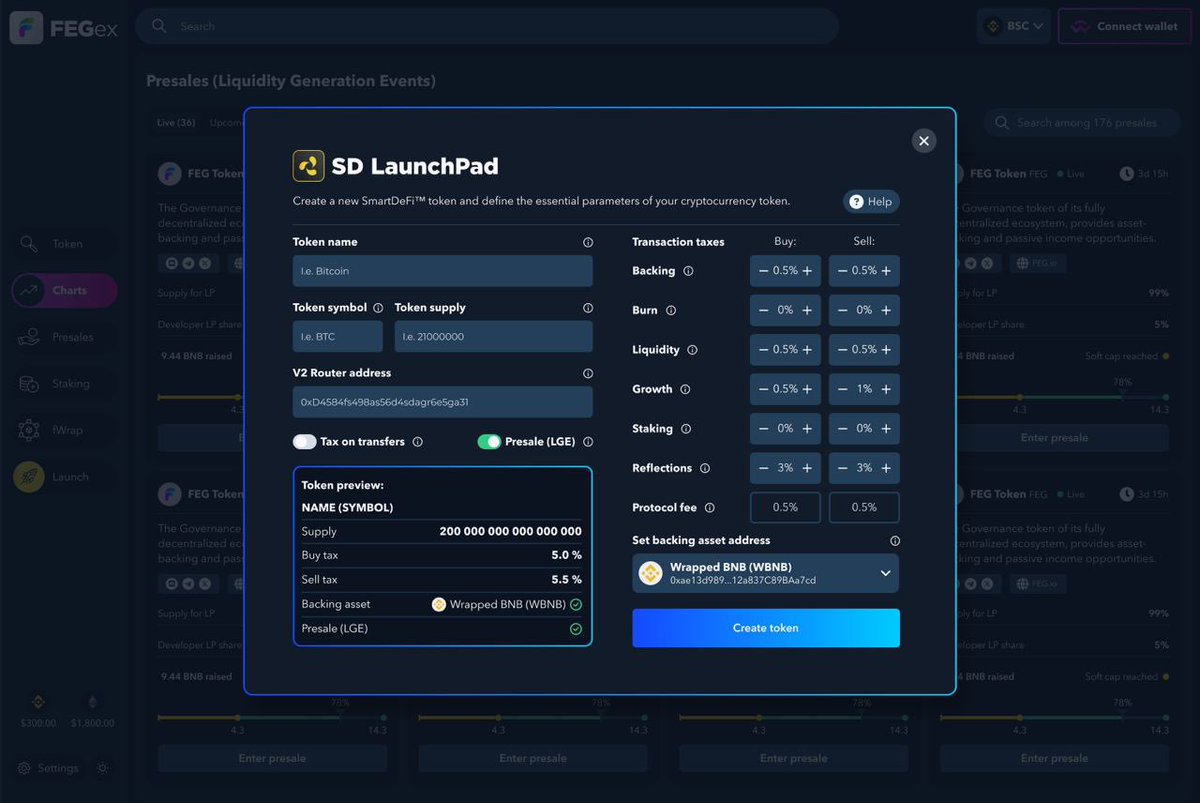Viewport: 1200px width, 803px height.
Task: Decrease Liquidity buy tax
Action: (x=764, y=350)
